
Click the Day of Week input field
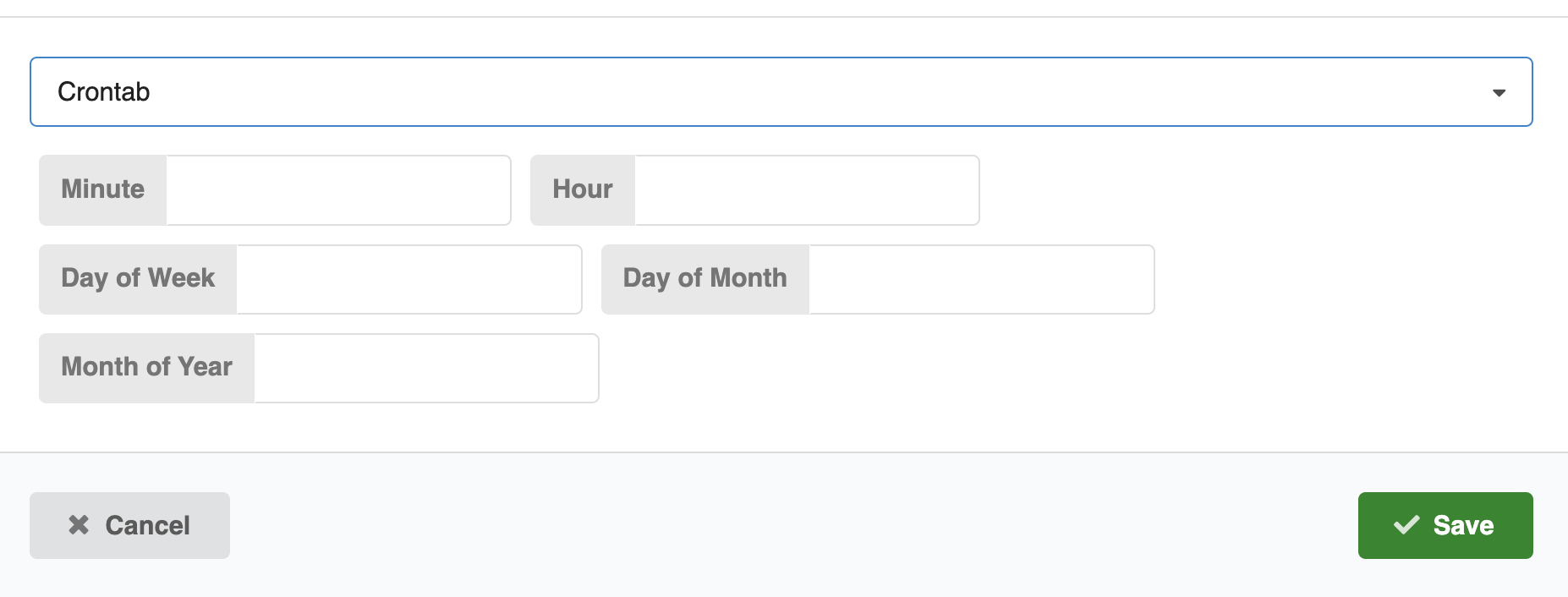coord(409,280)
